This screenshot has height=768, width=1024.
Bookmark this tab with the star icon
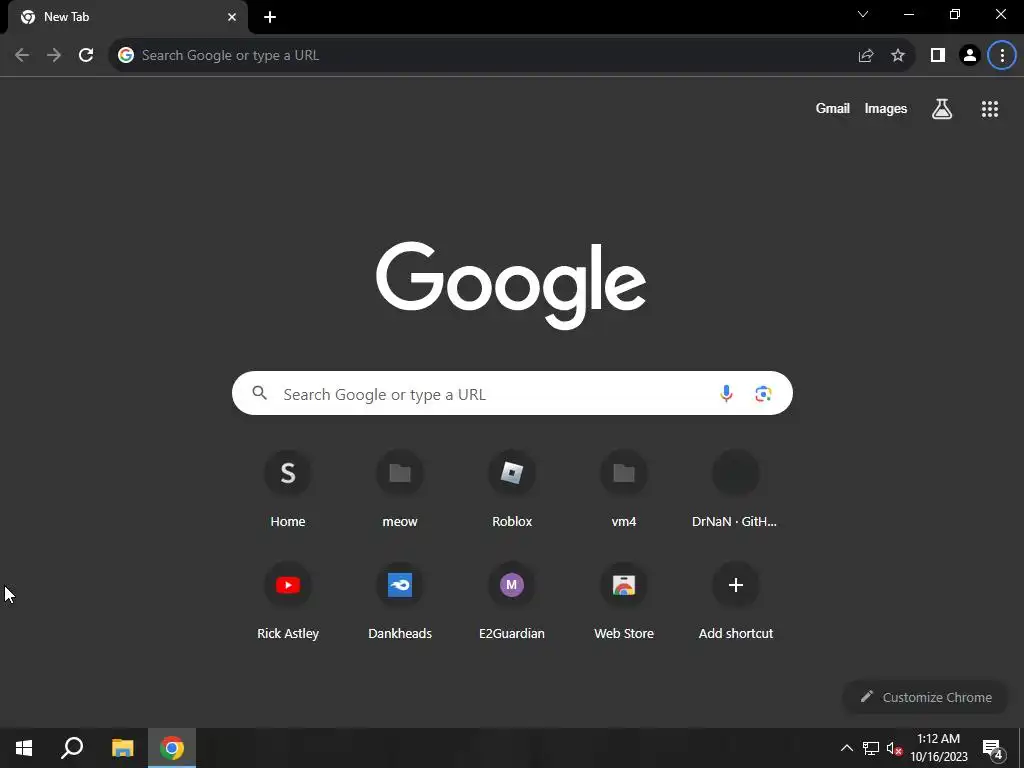(898, 56)
